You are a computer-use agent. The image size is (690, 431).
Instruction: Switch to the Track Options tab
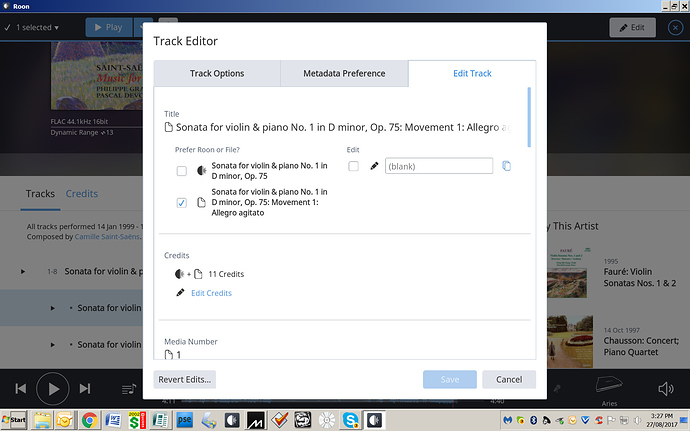[217, 74]
